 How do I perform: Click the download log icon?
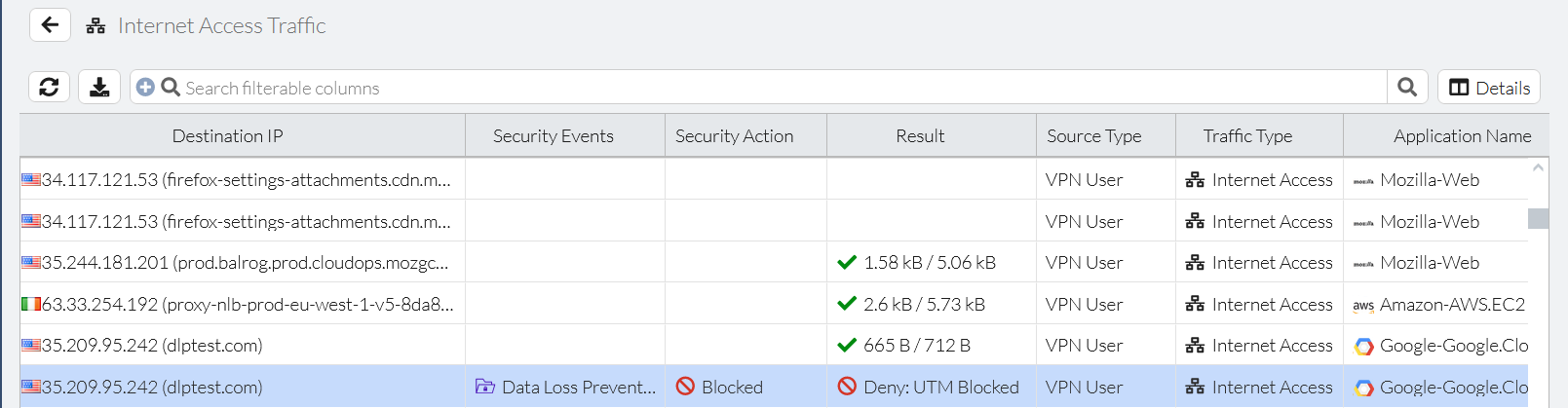(99, 88)
